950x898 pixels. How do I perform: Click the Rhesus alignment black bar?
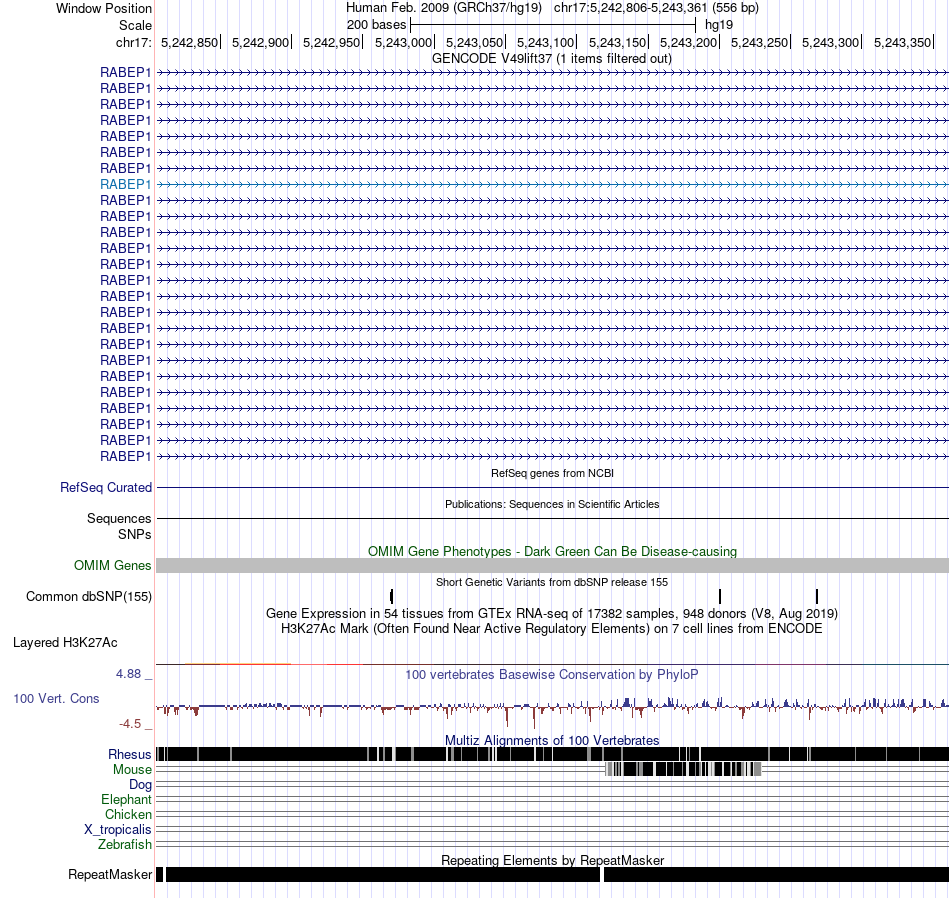tap(553, 754)
